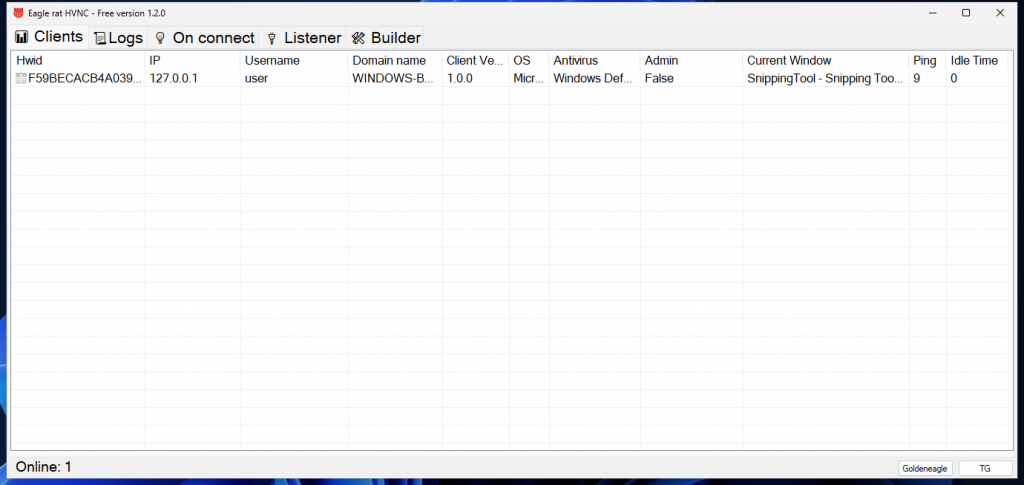1024x485 pixels.
Task: Click the TG button
Action: pos(985,468)
